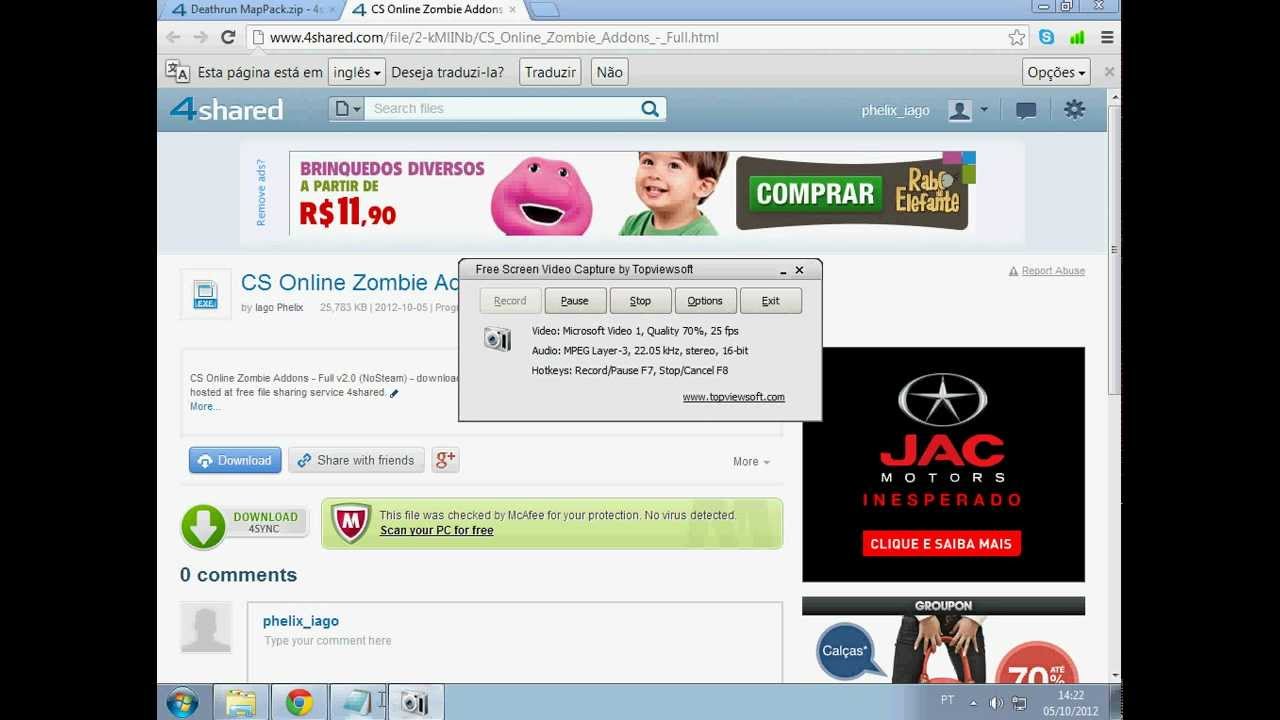
Task: Open a new browser tab
Action: [x=543, y=10]
